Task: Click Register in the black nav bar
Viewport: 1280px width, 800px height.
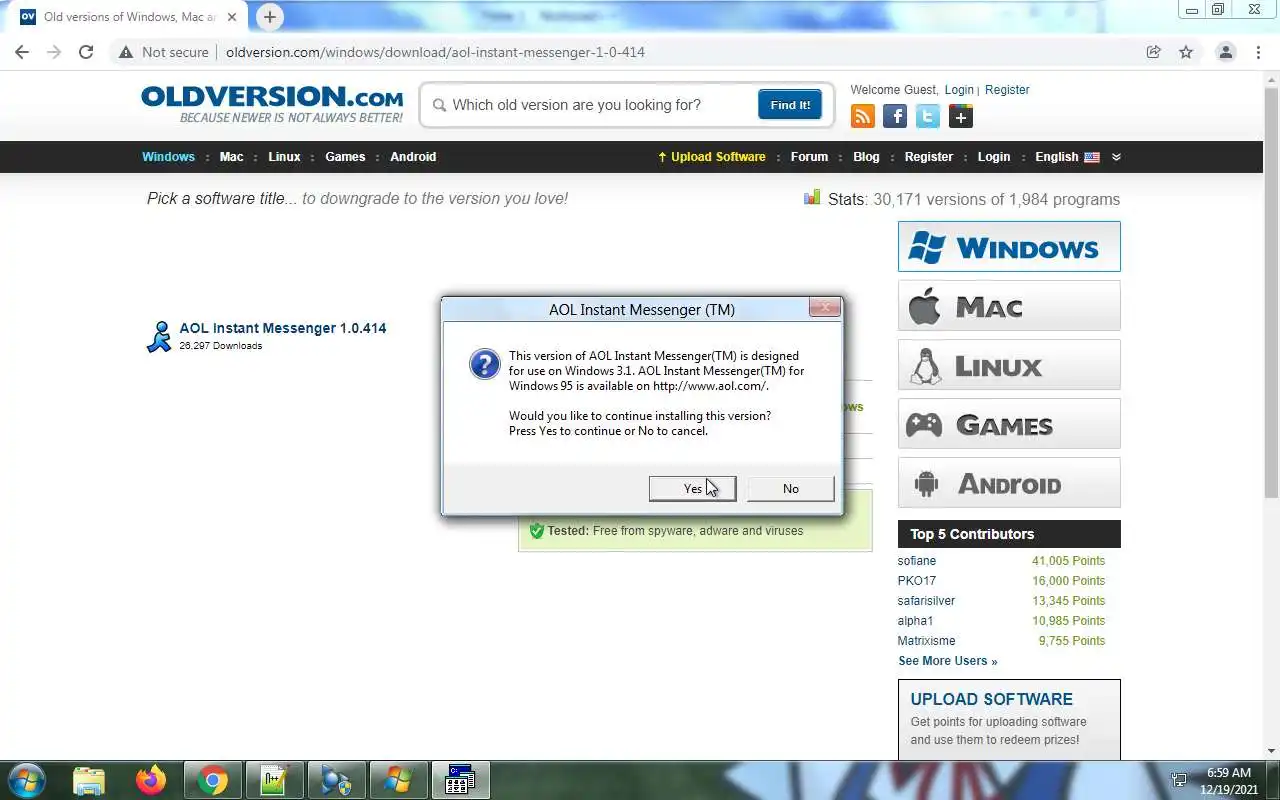Action: pyautogui.click(x=929, y=157)
